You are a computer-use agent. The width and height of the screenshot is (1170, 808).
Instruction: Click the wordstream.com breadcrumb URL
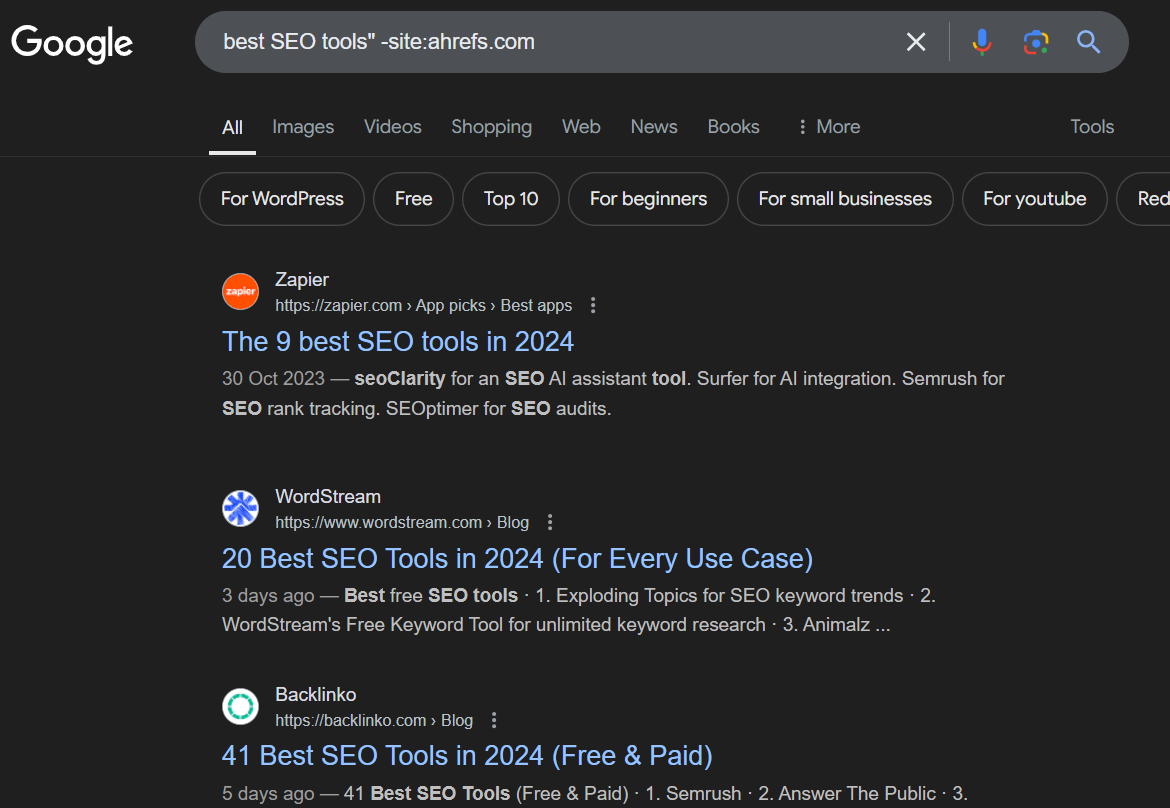[x=402, y=522]
